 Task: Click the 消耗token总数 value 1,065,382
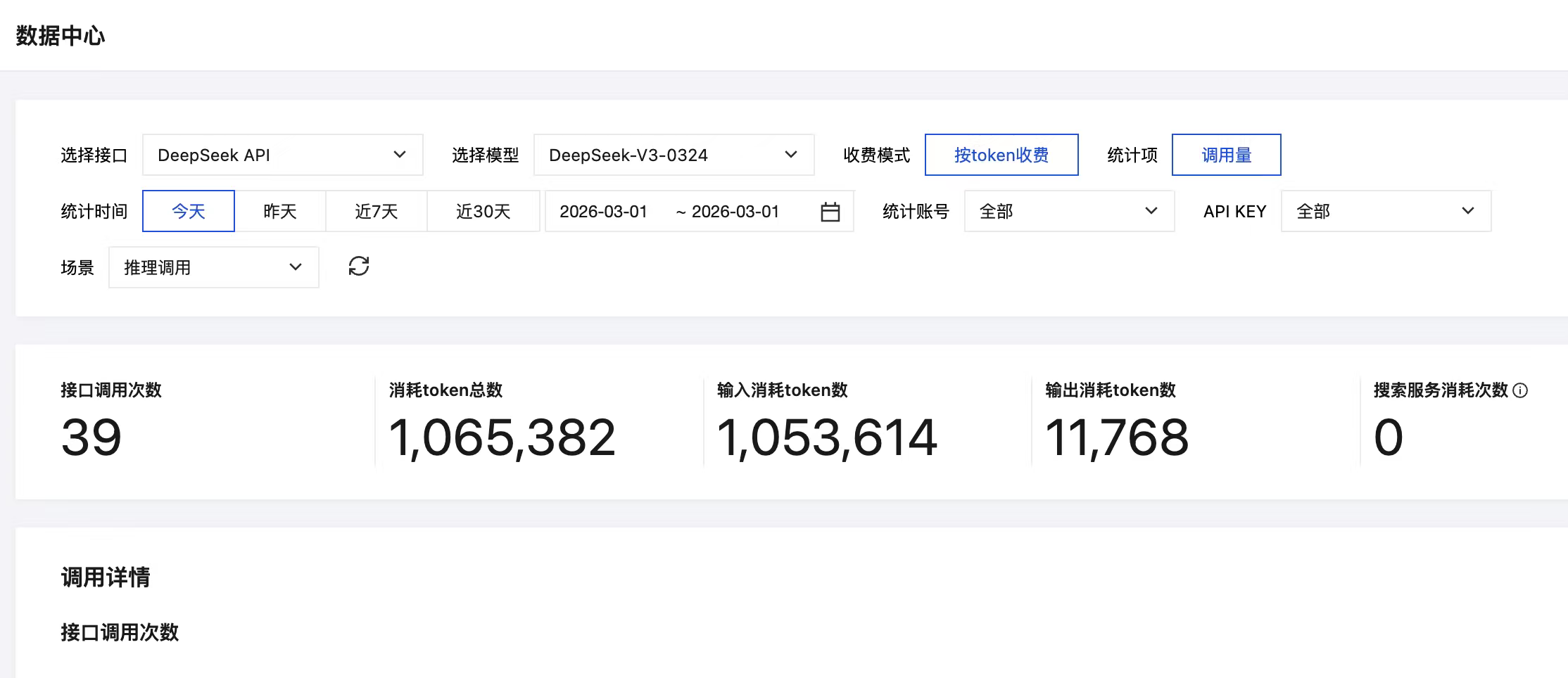[x=502, y=437]
